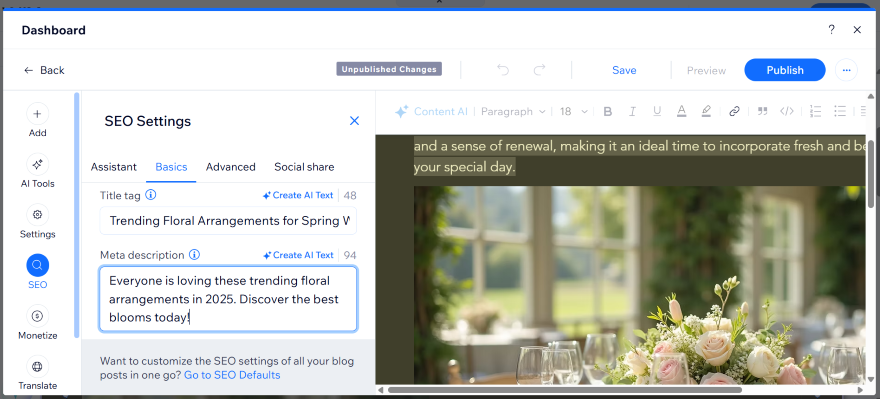The height and width of the screenshot is (399, 880).
Task: Click the highlighted paragraph text in editor
Action: 639,157
